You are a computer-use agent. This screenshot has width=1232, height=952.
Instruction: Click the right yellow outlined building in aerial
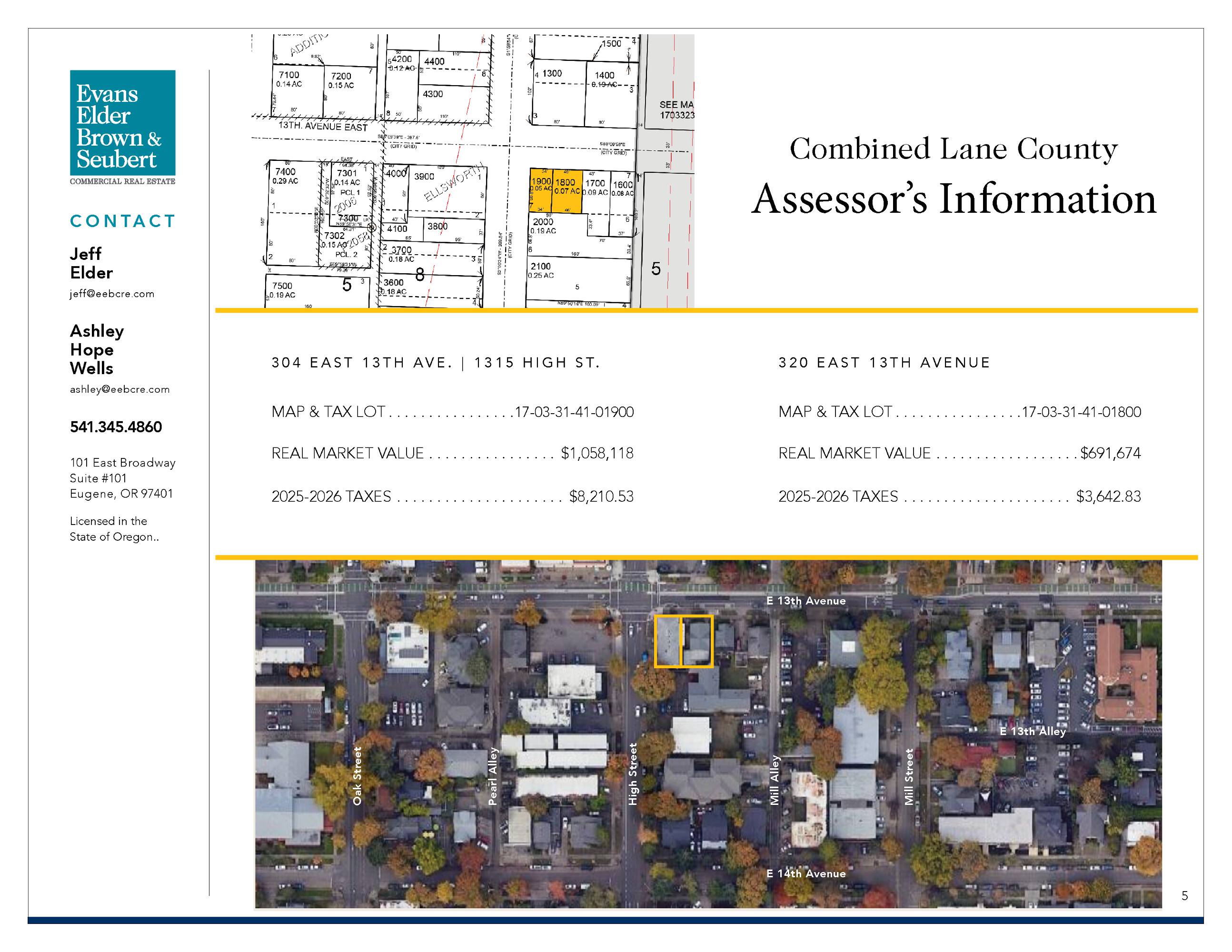(x=698, y=641)
